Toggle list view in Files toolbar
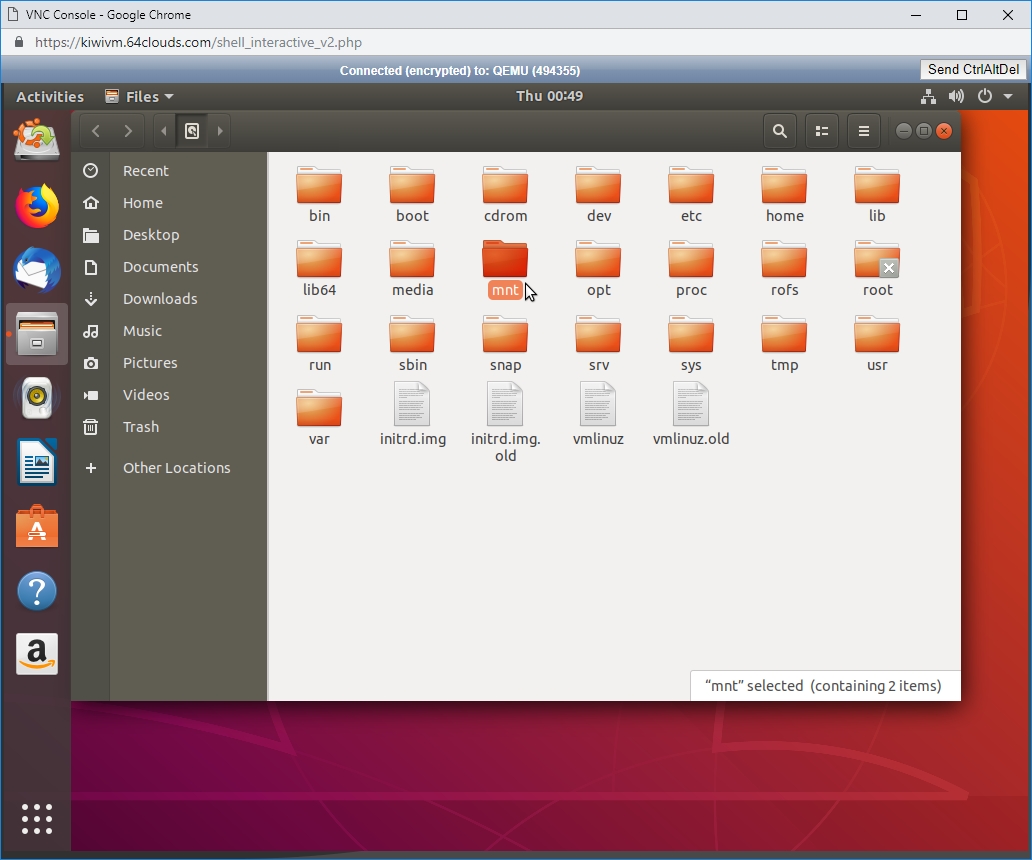 point(822,131)
